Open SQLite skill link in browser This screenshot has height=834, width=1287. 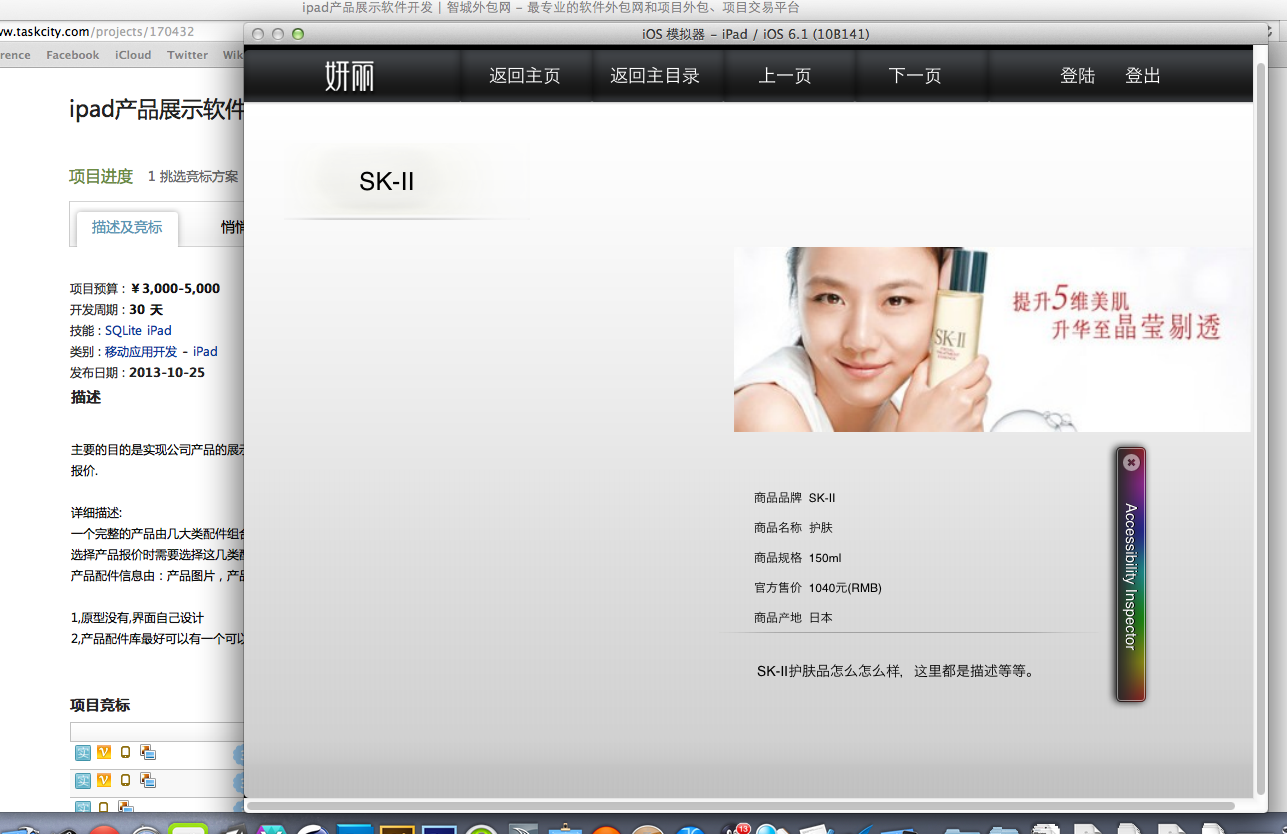[124, 330]
